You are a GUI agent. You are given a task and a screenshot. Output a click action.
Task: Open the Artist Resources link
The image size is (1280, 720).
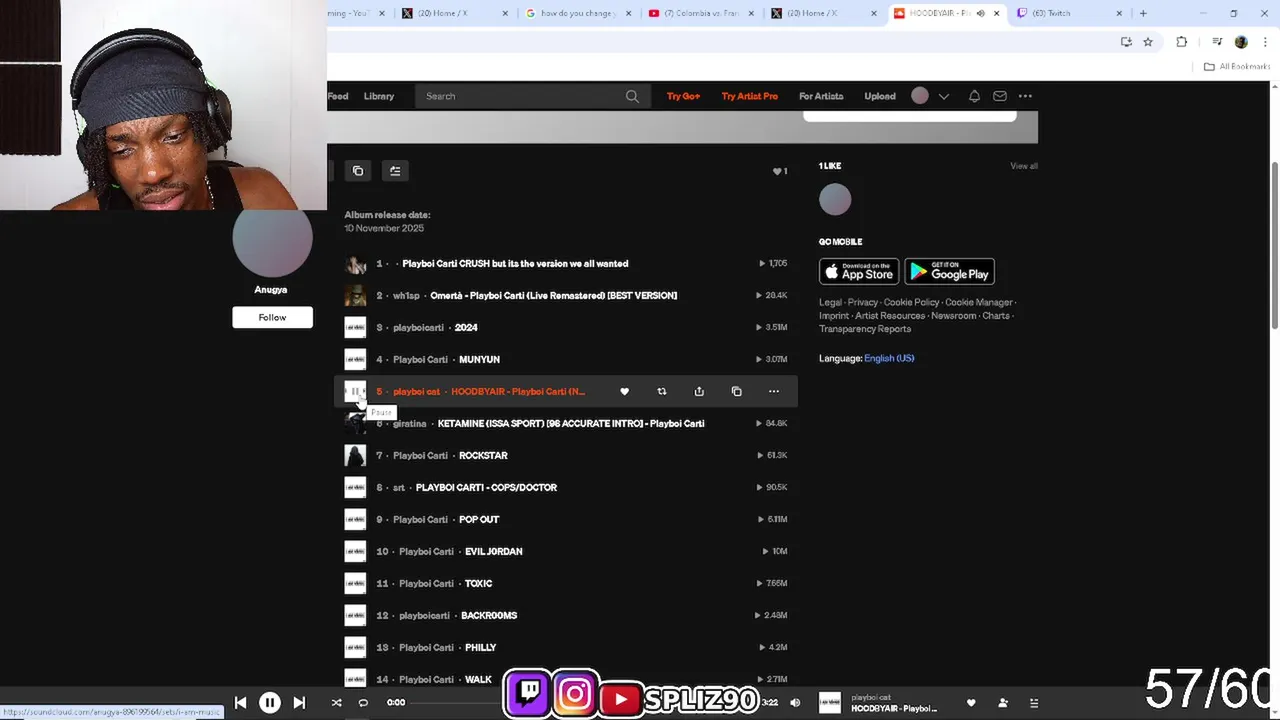coord(889,316)
